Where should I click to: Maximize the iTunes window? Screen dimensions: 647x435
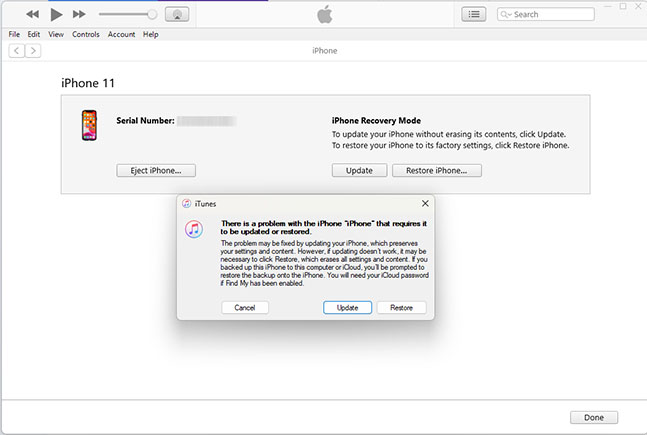623,6
